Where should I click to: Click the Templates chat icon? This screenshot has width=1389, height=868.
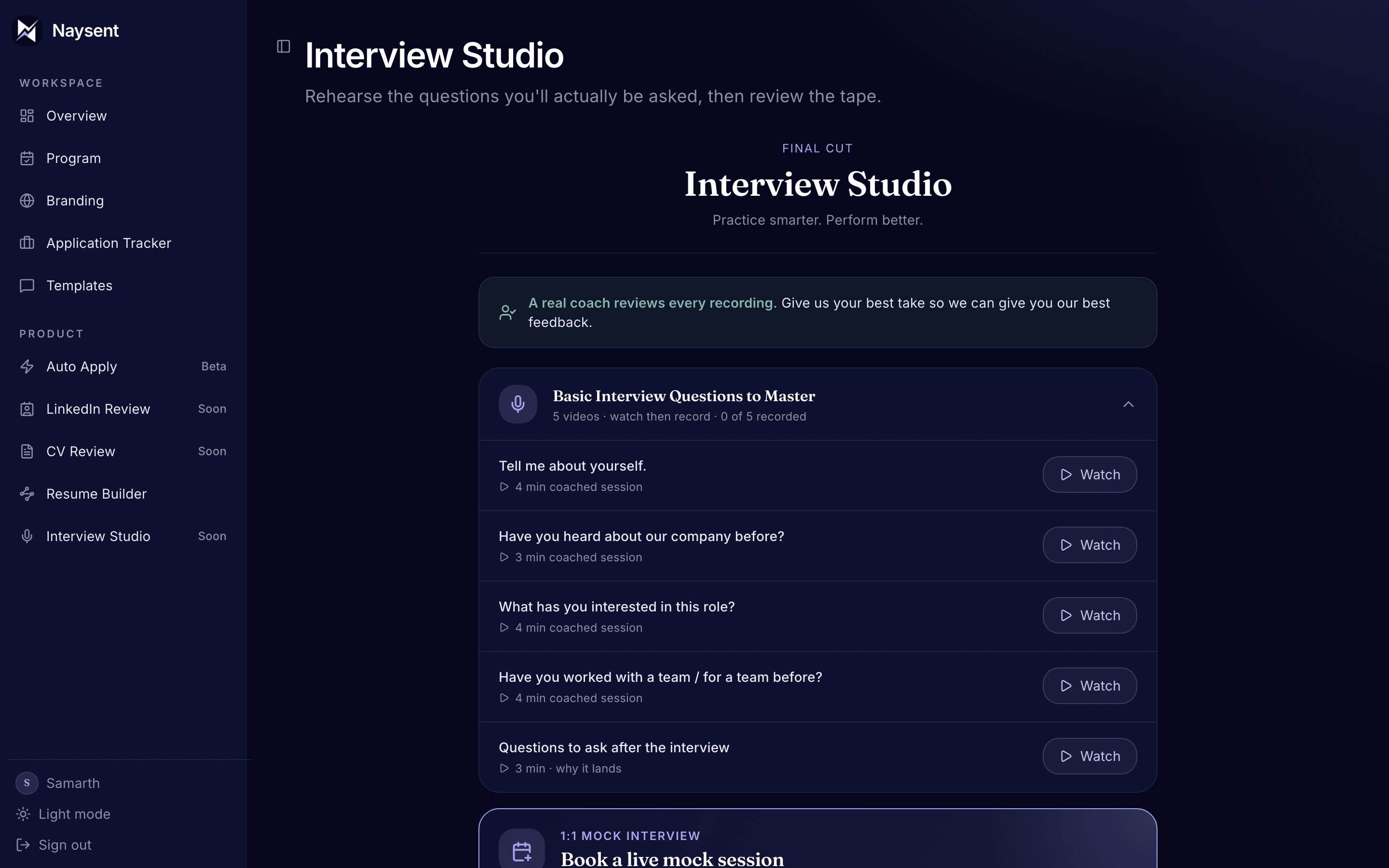pos(27,286)
